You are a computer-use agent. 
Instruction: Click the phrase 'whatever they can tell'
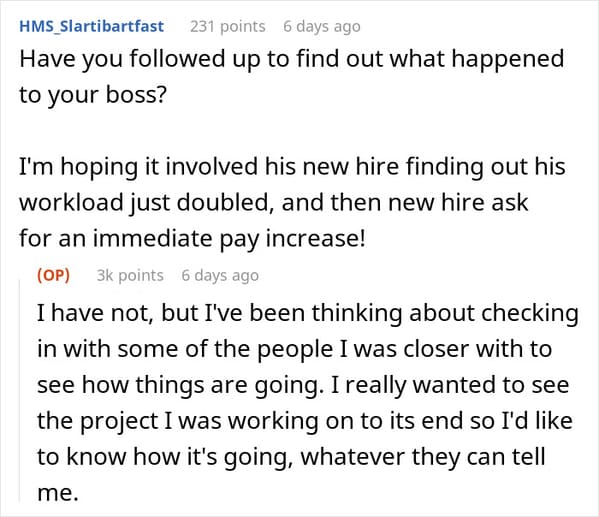[x=423, y=457]
